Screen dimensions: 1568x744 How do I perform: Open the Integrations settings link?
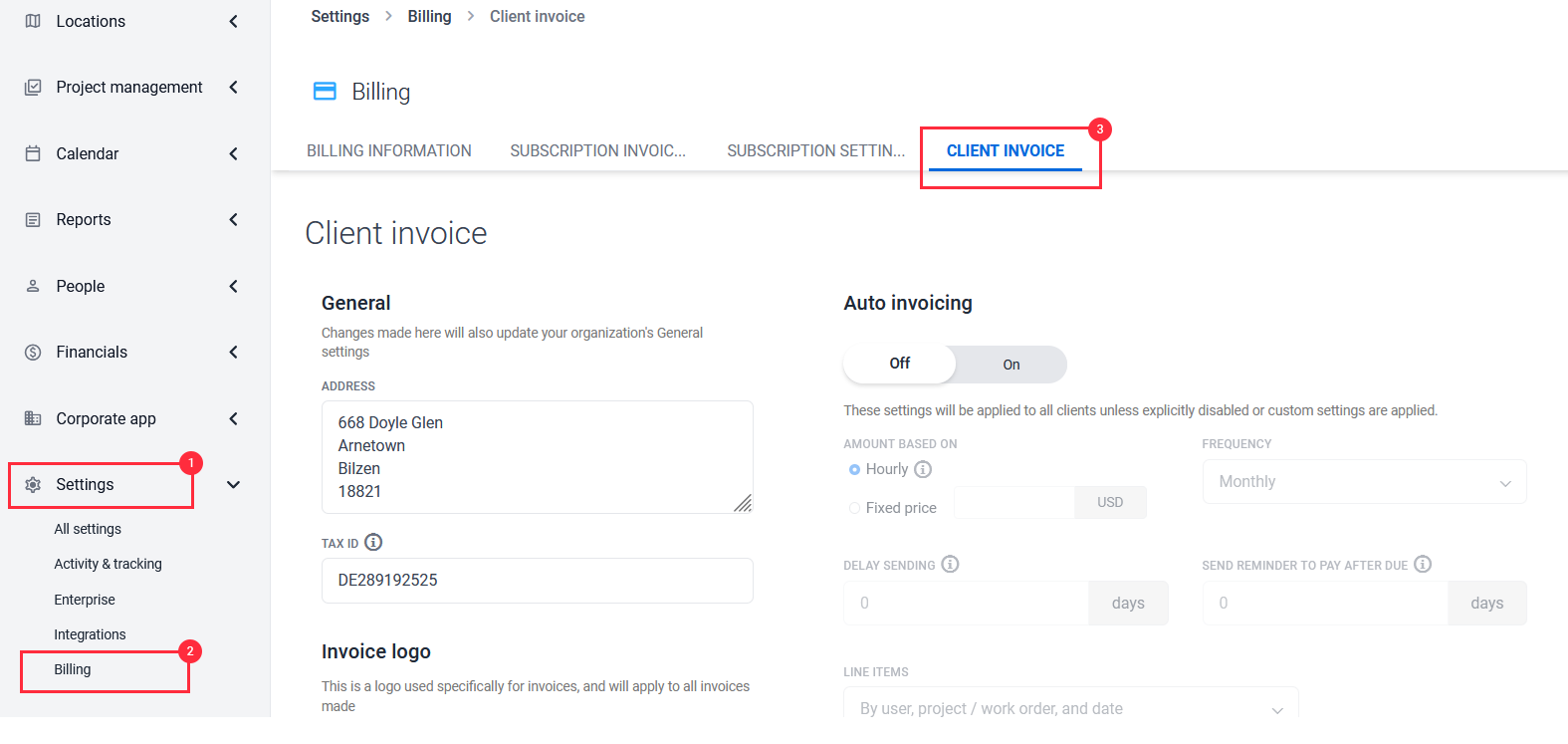[x=90, y=634]
